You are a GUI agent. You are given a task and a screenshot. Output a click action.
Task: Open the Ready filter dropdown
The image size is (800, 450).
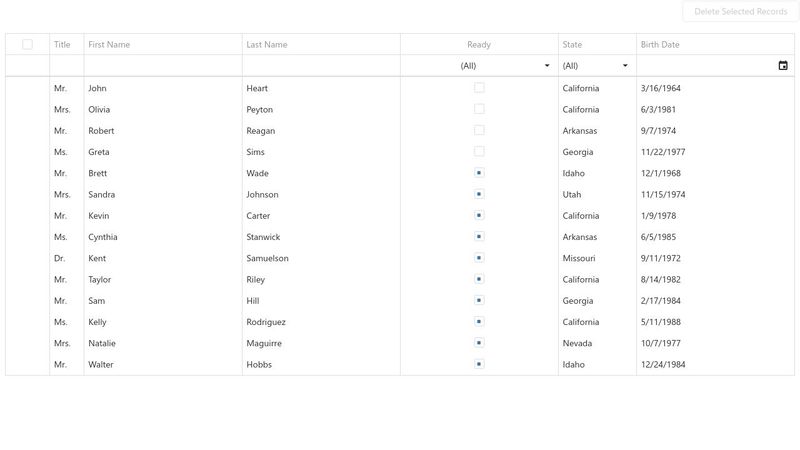(479, 66)
